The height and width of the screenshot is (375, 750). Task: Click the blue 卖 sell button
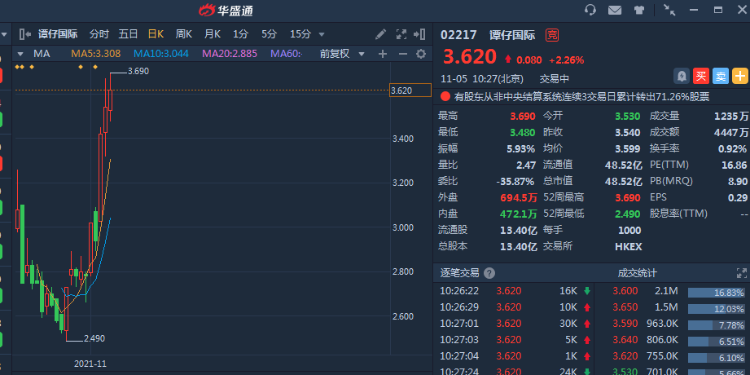tap(720, 76)
